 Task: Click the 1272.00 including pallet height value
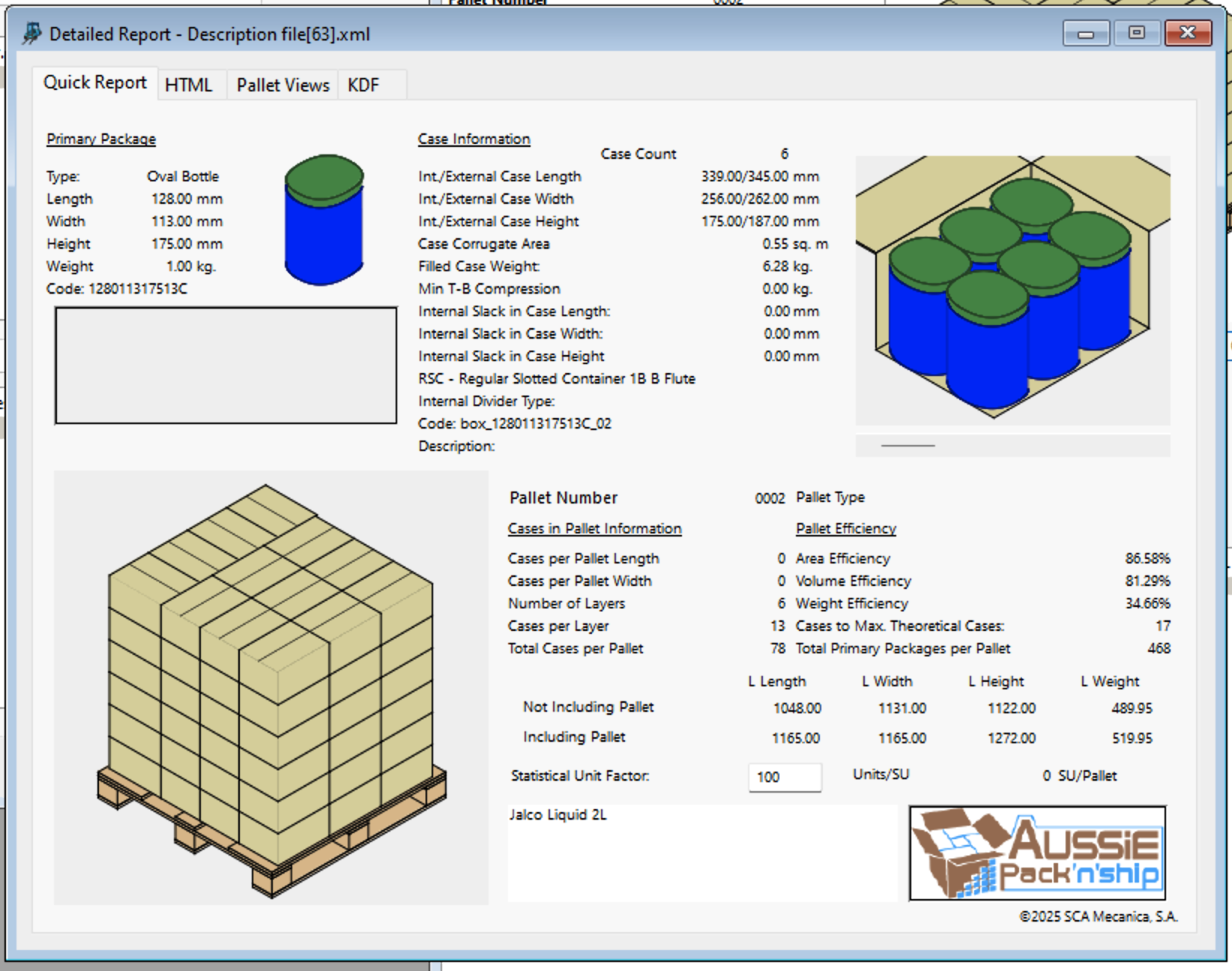click(1012, 738)
